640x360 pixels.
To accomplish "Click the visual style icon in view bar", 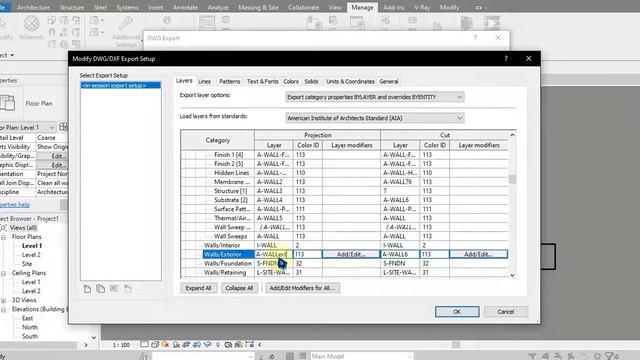I will tap(155, 344).
